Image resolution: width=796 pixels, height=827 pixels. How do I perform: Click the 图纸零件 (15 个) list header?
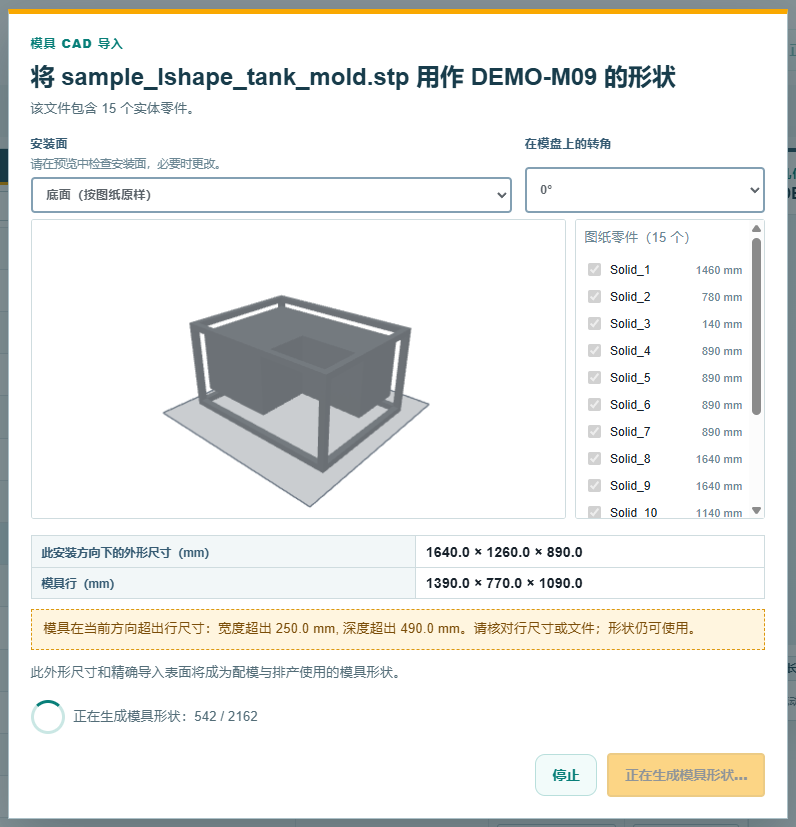[x=637, y=237]
